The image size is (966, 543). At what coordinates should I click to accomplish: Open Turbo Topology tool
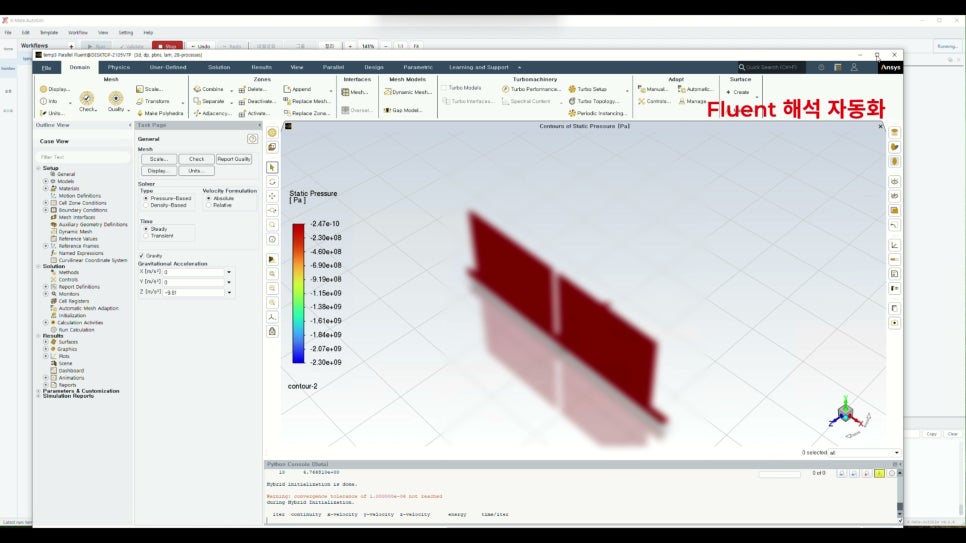[x=593, y=101]
